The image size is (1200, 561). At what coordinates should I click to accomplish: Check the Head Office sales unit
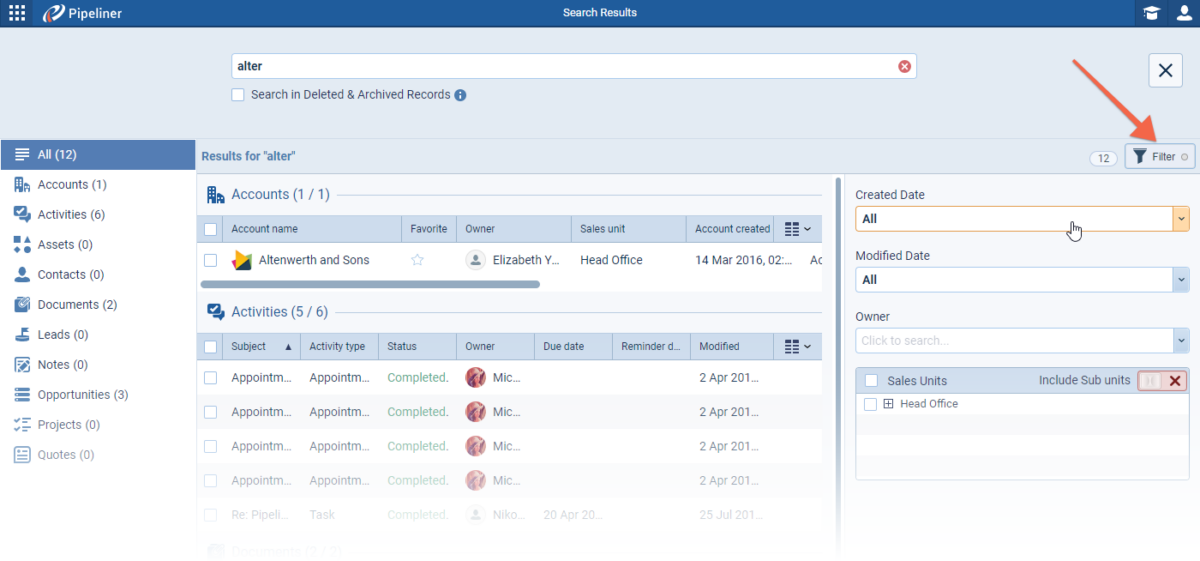pos(870,404)
